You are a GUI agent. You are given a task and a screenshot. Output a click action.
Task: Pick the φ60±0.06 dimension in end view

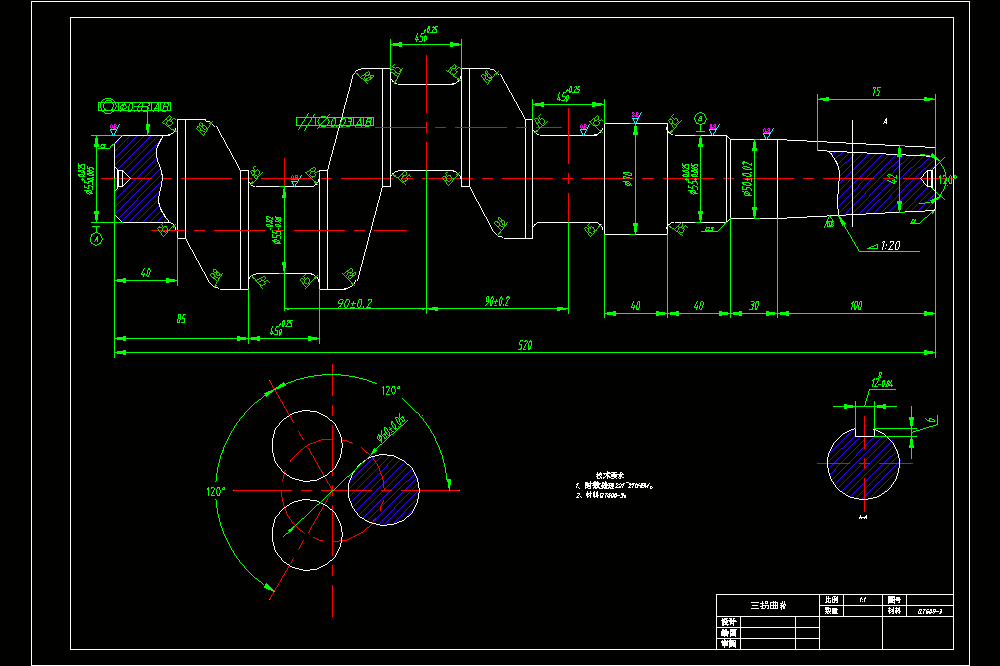pos(392,428)
